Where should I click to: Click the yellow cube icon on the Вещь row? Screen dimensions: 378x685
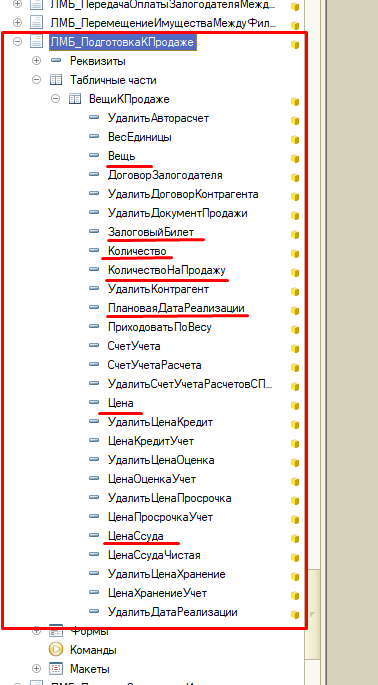[x=295, y=158]
